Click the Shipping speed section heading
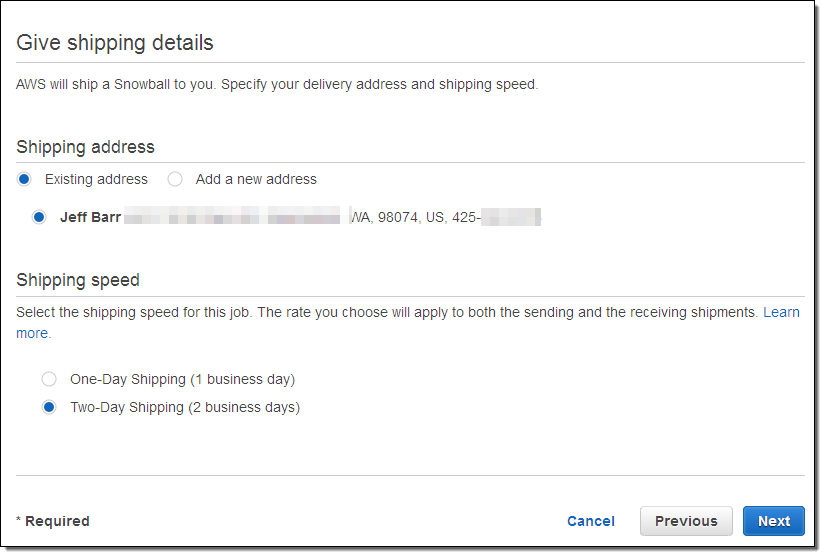 [78, 280]
